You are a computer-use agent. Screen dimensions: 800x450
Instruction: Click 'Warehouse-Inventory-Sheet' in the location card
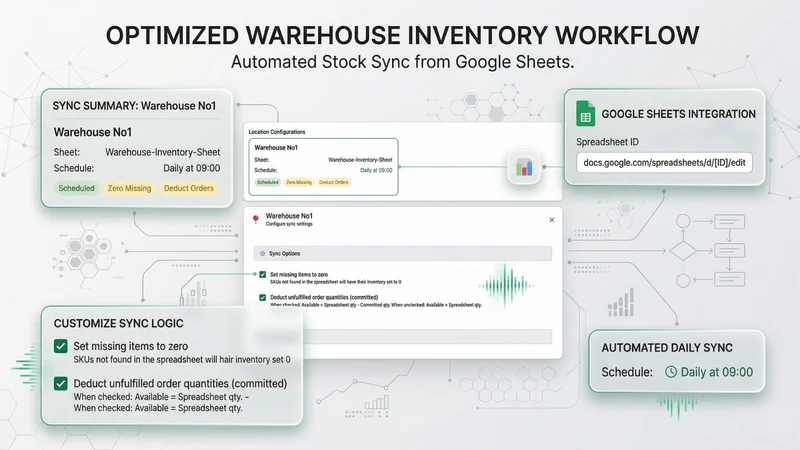coord(360,160)
